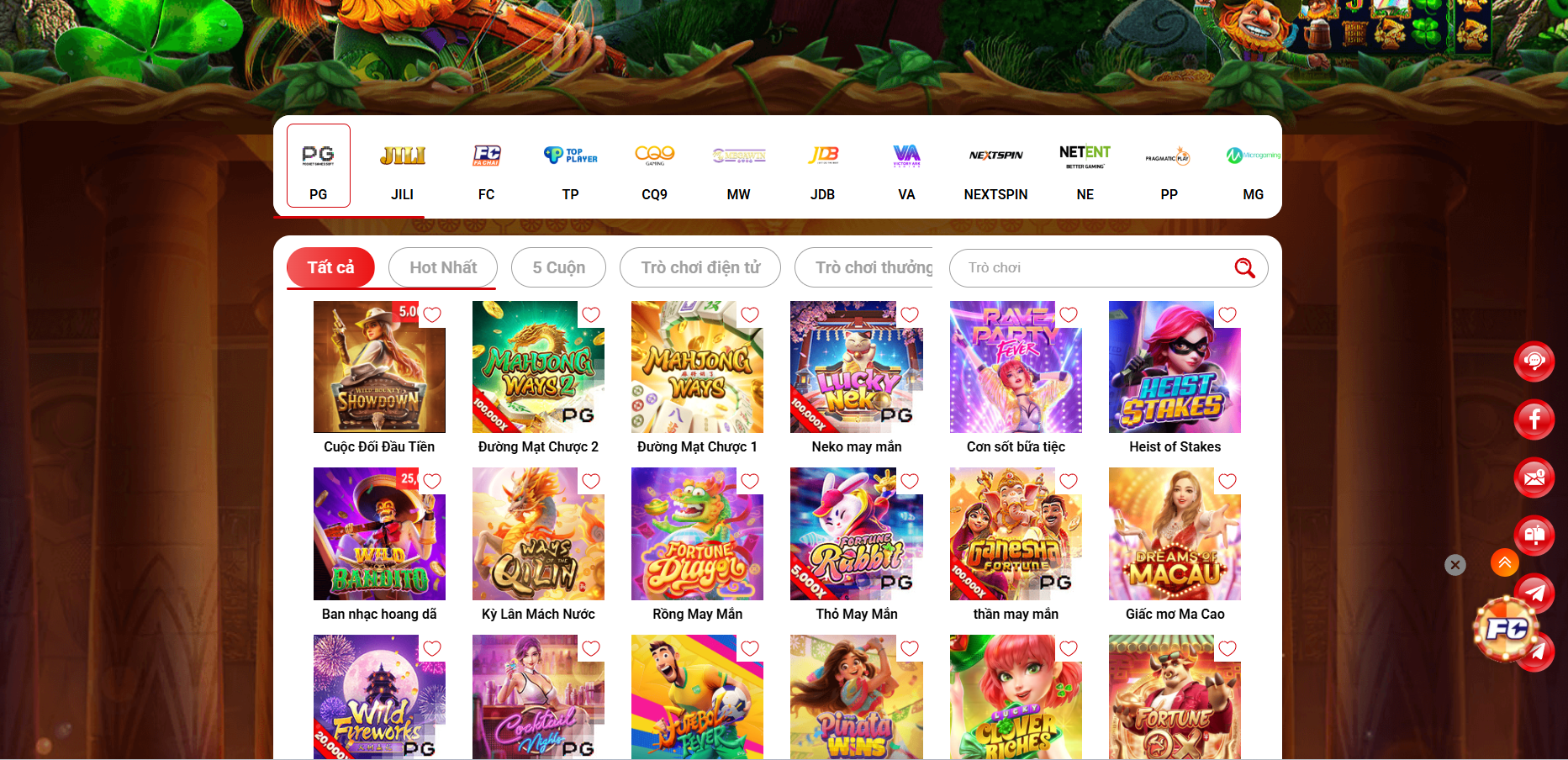Viewport: 1568px width, 760px height.
Task: Open Wild Bandito game thumbnail
Action: pyautogui.click(x=379, y=534)
